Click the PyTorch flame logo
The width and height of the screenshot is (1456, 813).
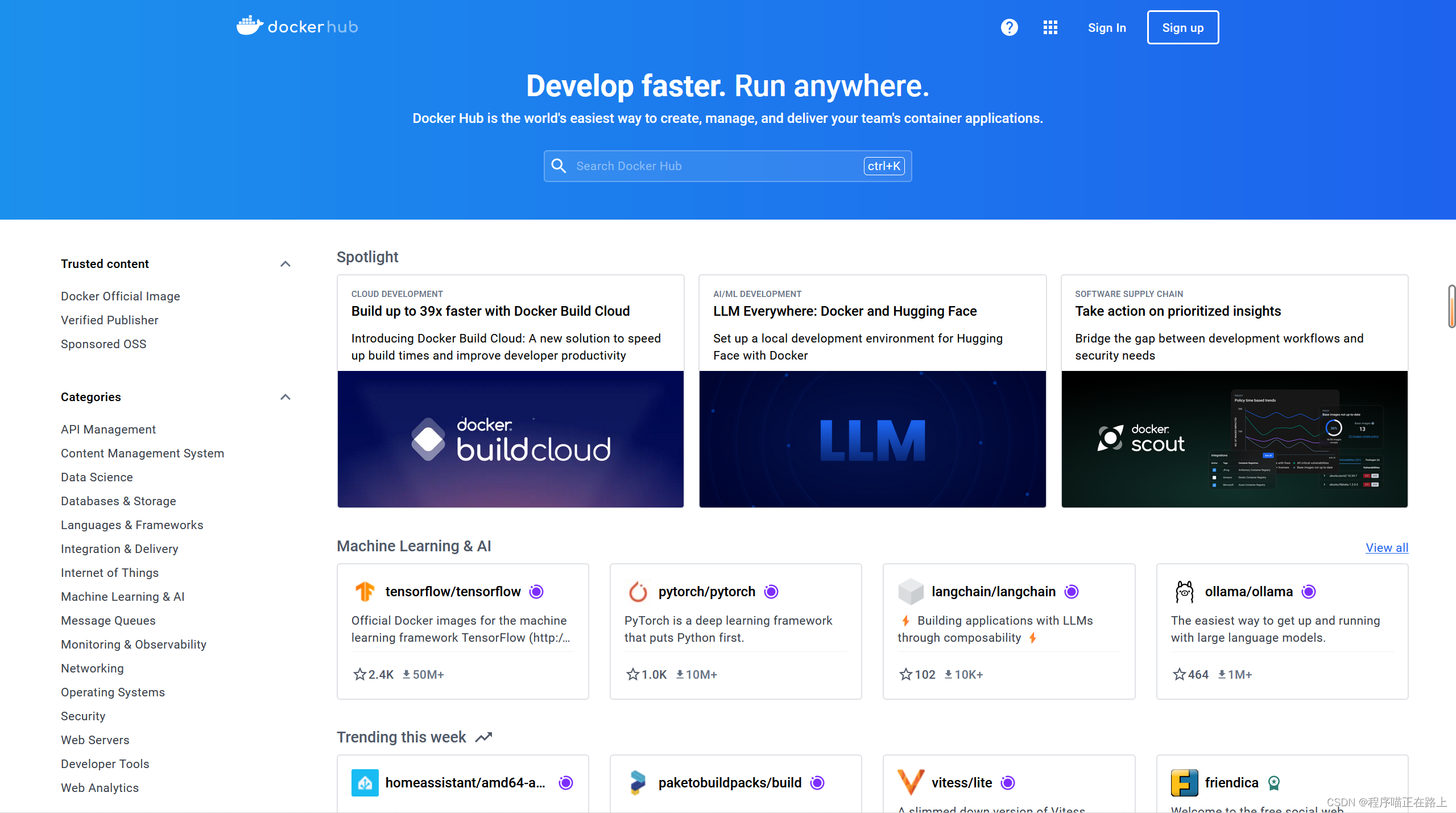pos(638,591)
